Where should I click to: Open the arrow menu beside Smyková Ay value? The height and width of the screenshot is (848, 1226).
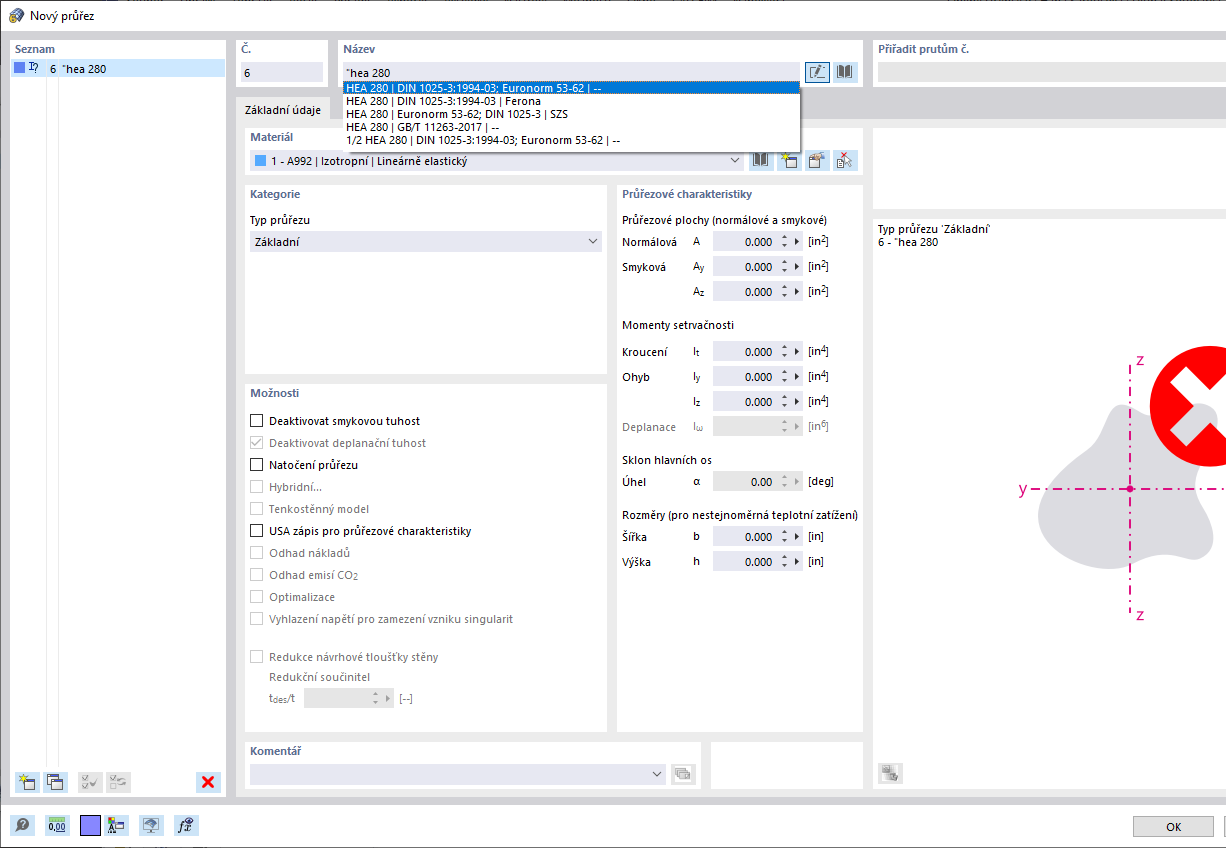coord(797,267)
